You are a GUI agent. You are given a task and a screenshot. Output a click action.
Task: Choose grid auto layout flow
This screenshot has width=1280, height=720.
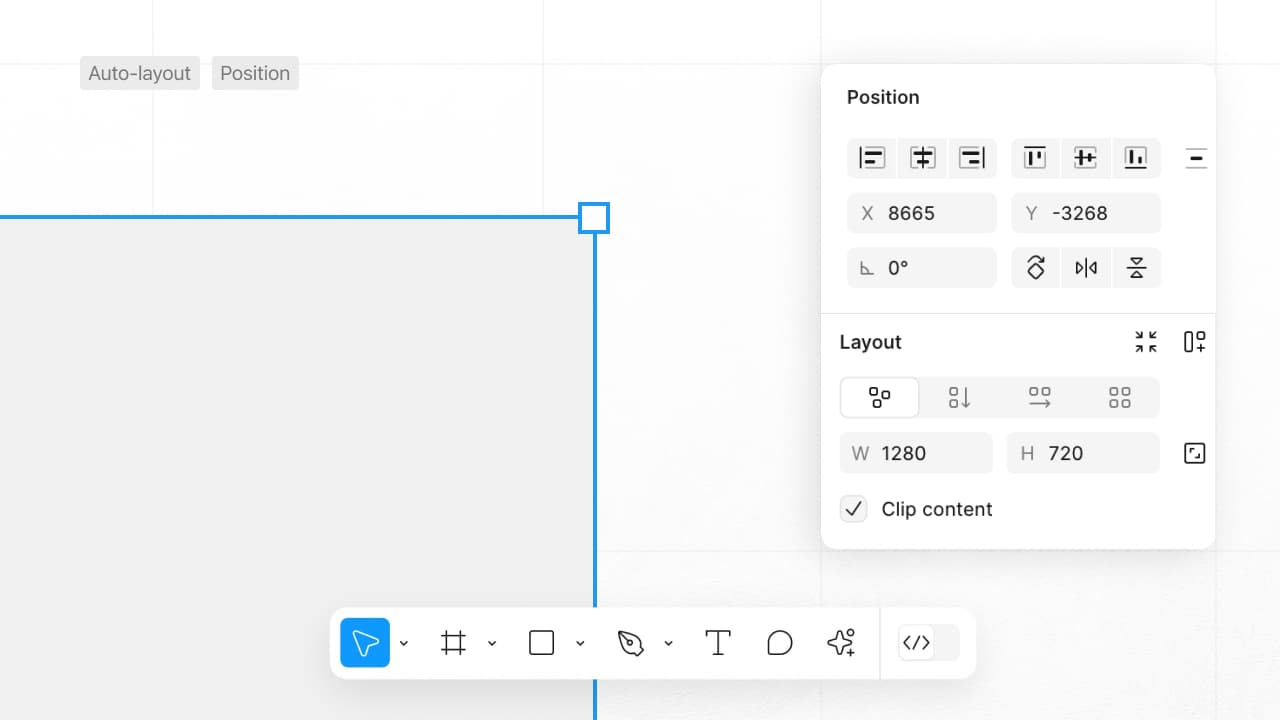(x=1120, y=398)
